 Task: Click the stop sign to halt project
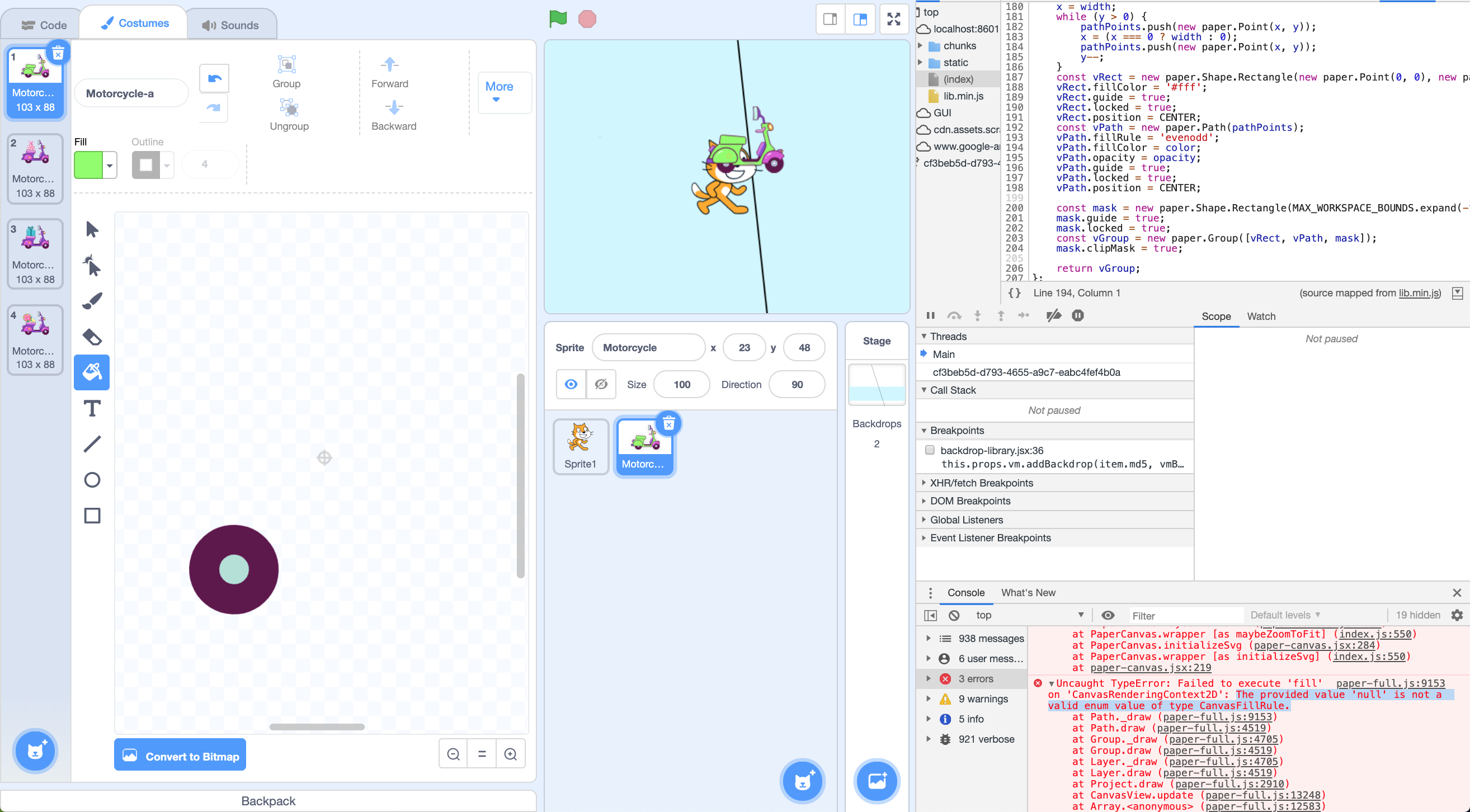tap(587, 19)
